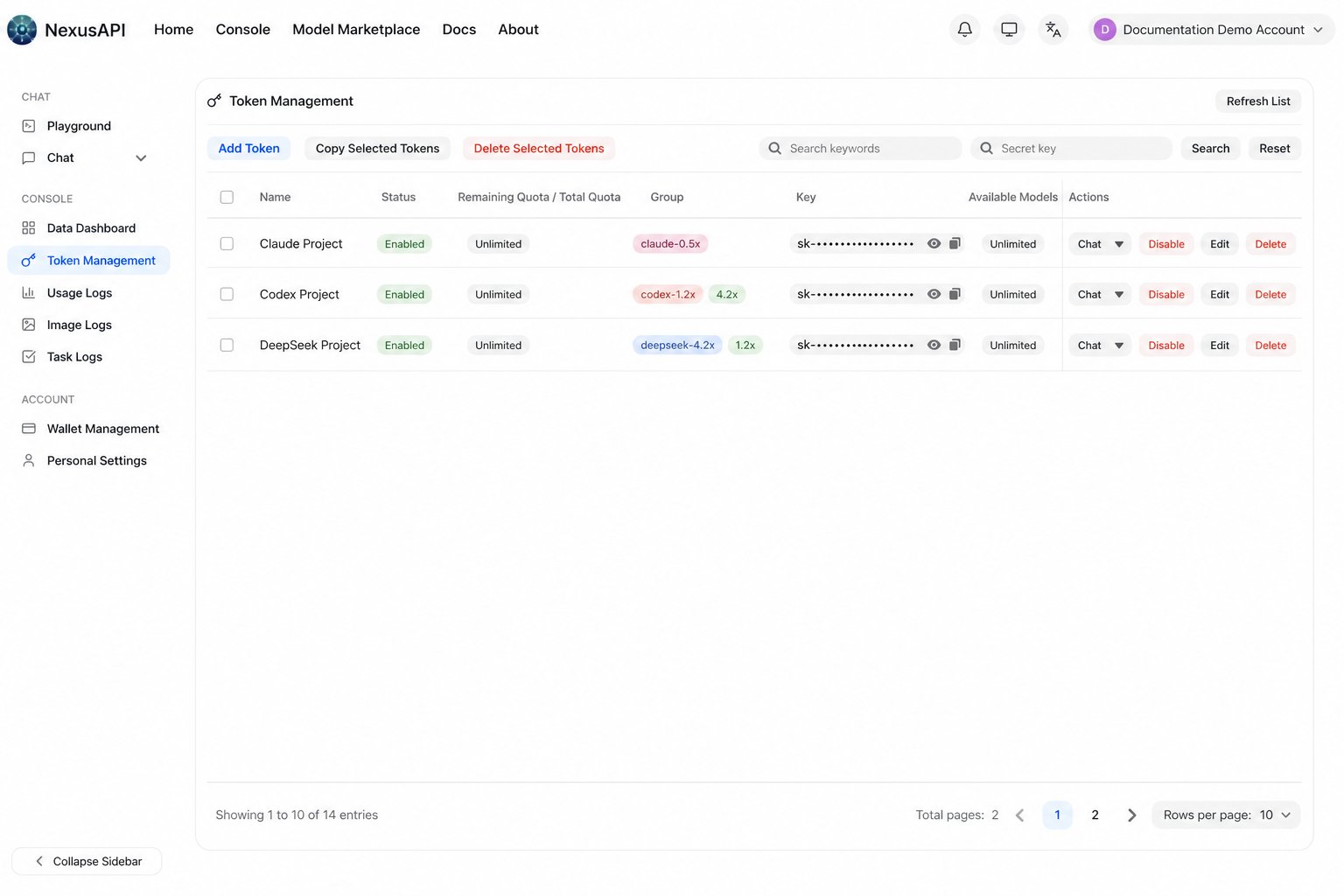This screenshot has width=1344, height=896.
Task: Open Chat dropdown arrow for Claude Project
Action: coord(1119,244)
